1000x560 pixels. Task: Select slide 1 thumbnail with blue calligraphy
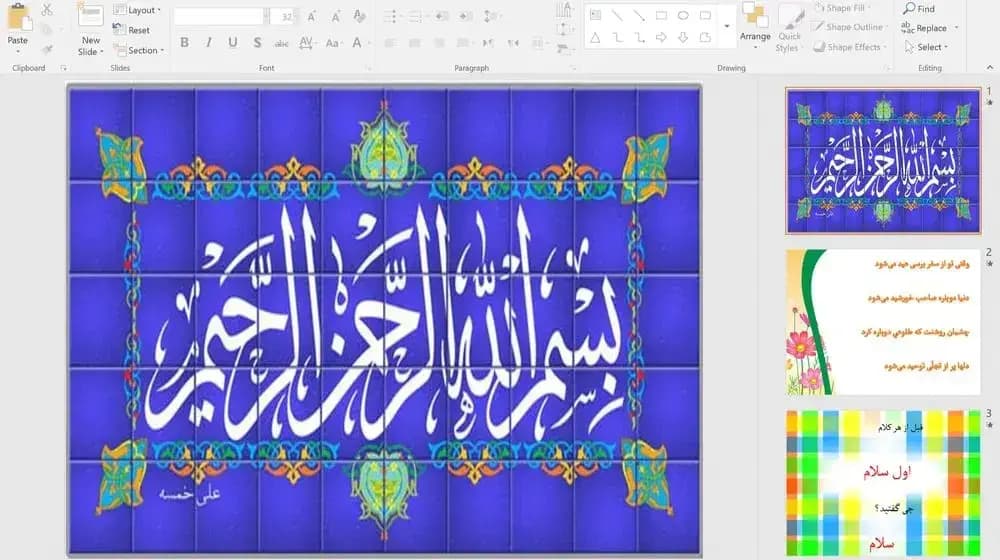point(883,161)
